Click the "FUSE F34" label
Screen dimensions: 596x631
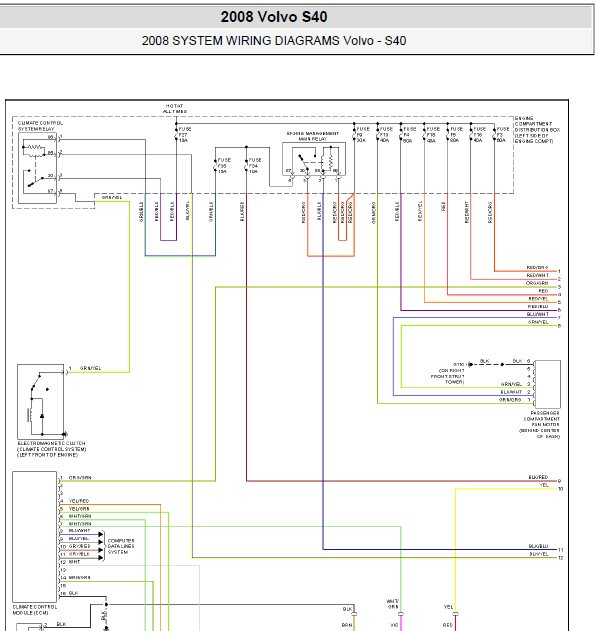[255, 165]
